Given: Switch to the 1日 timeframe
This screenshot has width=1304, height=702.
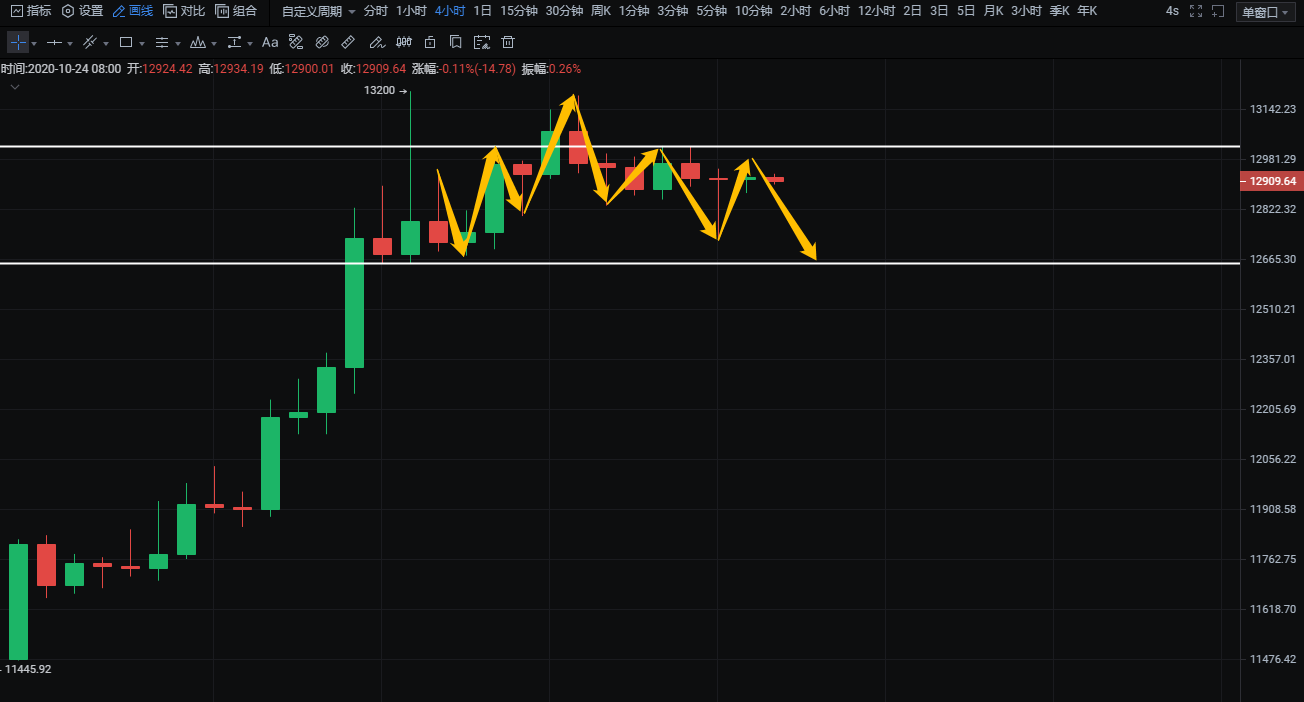Looking at the screenshot, I should (x=482, y=11).
